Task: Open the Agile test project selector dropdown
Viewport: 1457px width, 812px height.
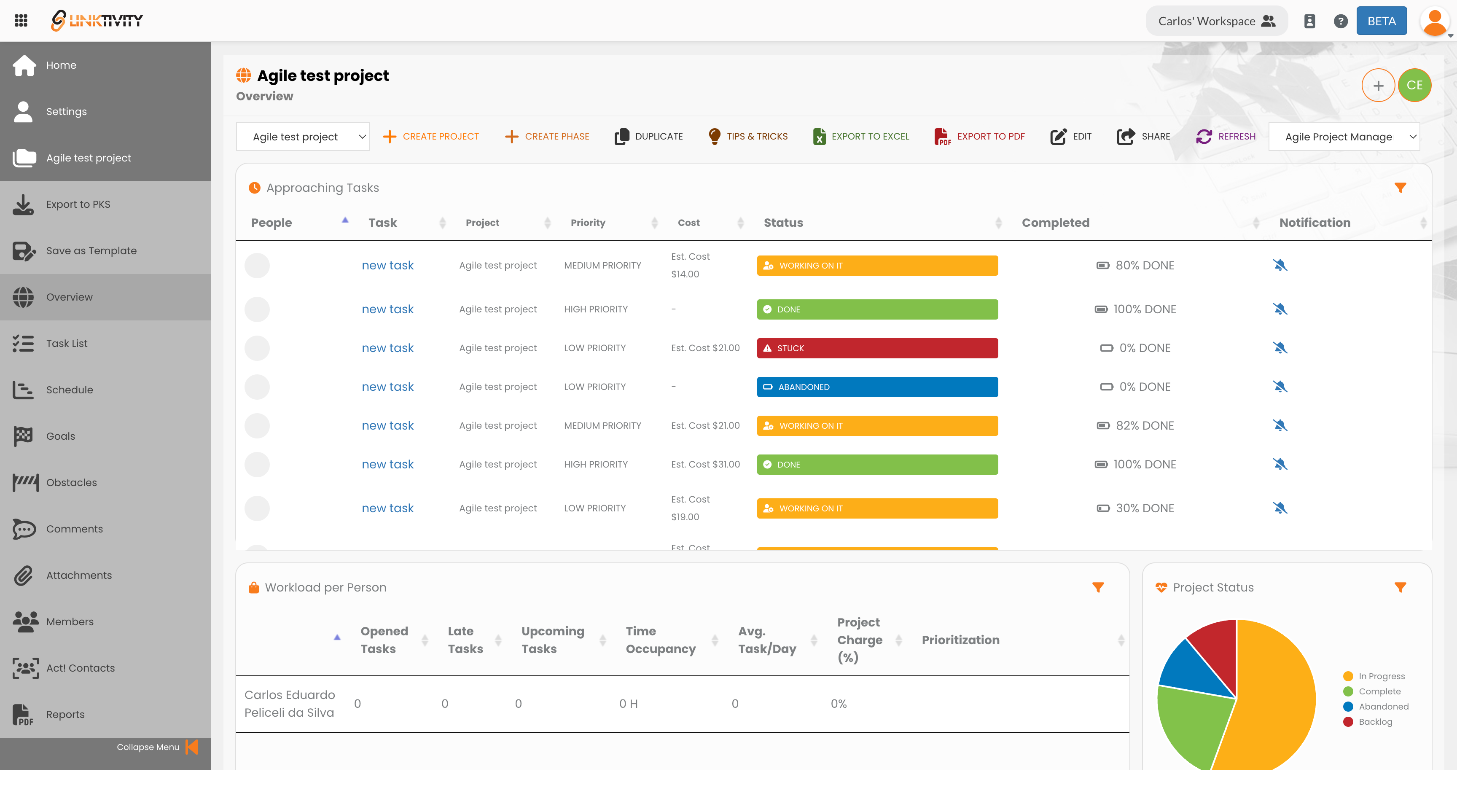Action: pyautogui.click(x=303, y=137)
